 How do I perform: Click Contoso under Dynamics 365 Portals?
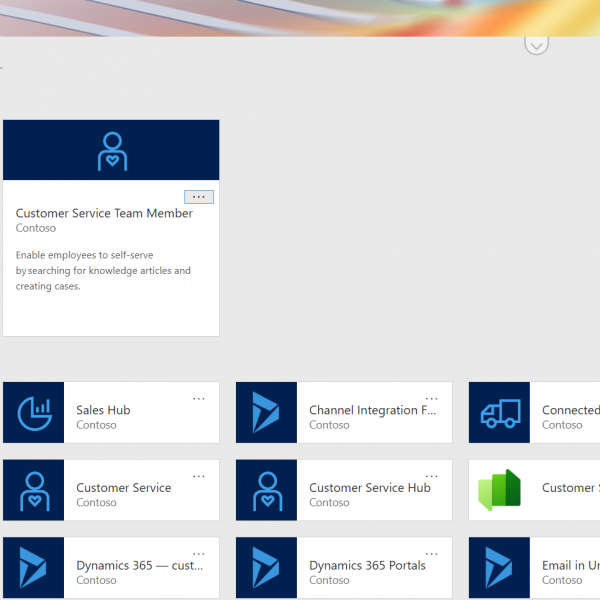click(x=329, y=580)
